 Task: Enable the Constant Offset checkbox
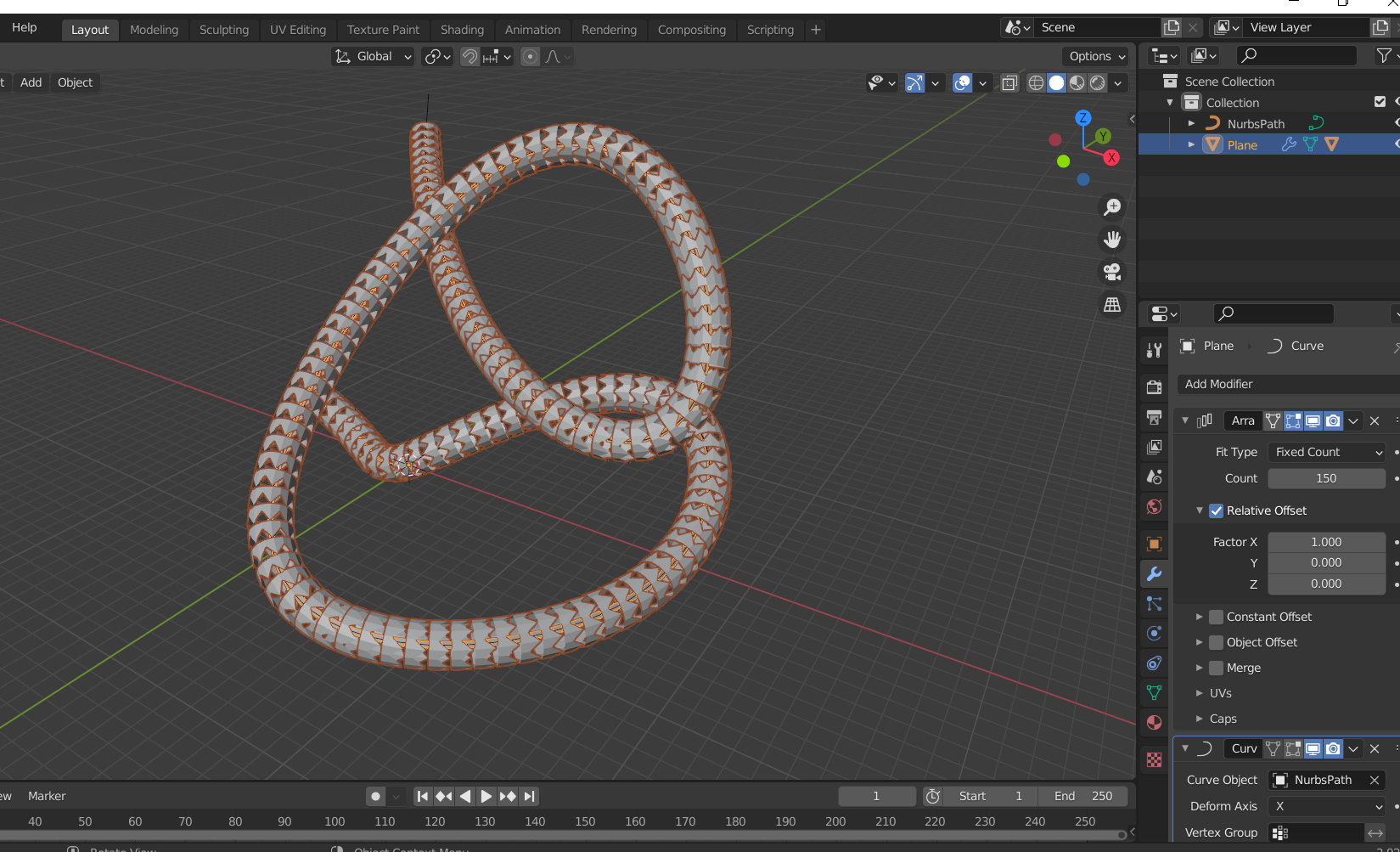tap(1217, 617)
